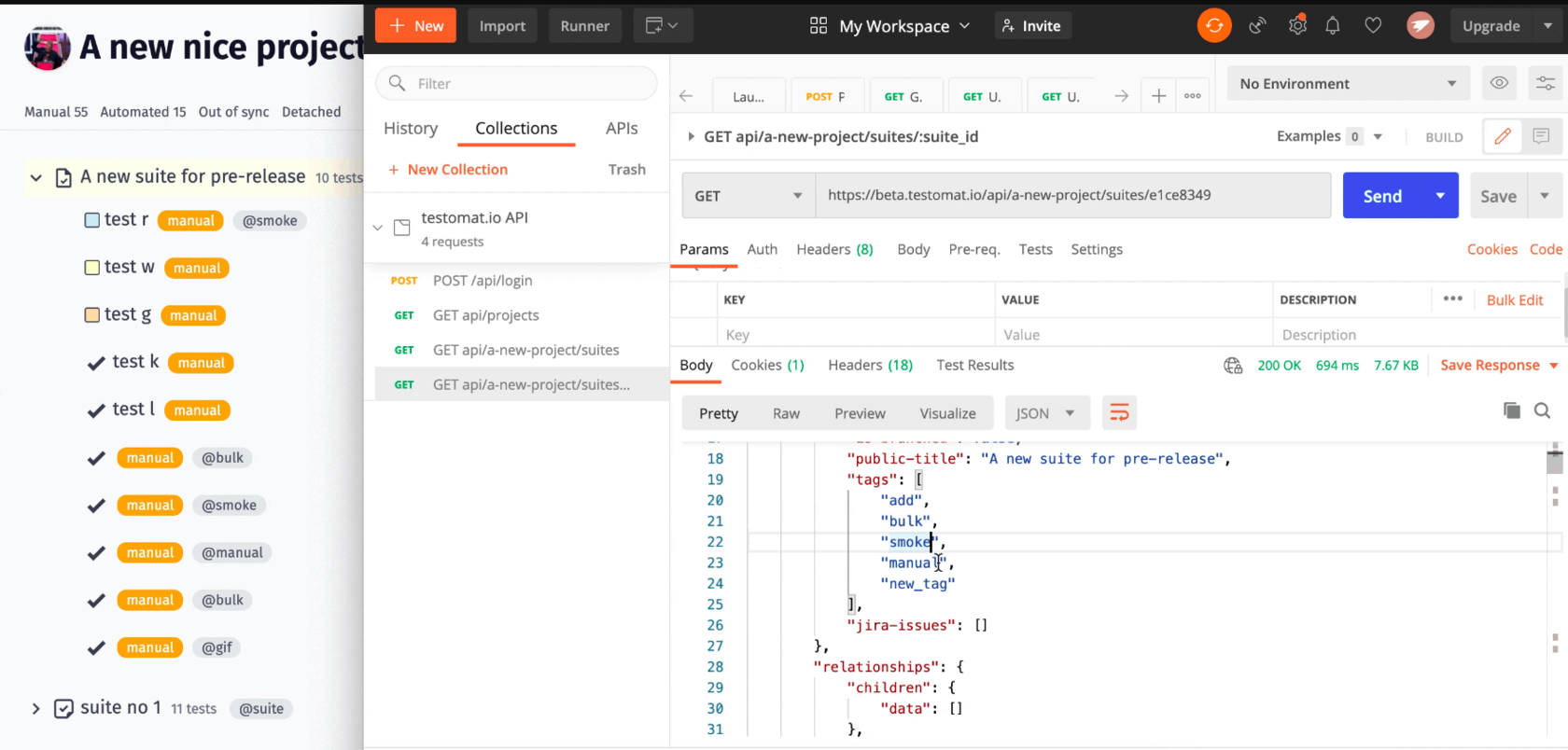Toggle checkmark on row tagged @gif
The height and width of the screenshot is (750, 1568).
[x=95, y=647]
